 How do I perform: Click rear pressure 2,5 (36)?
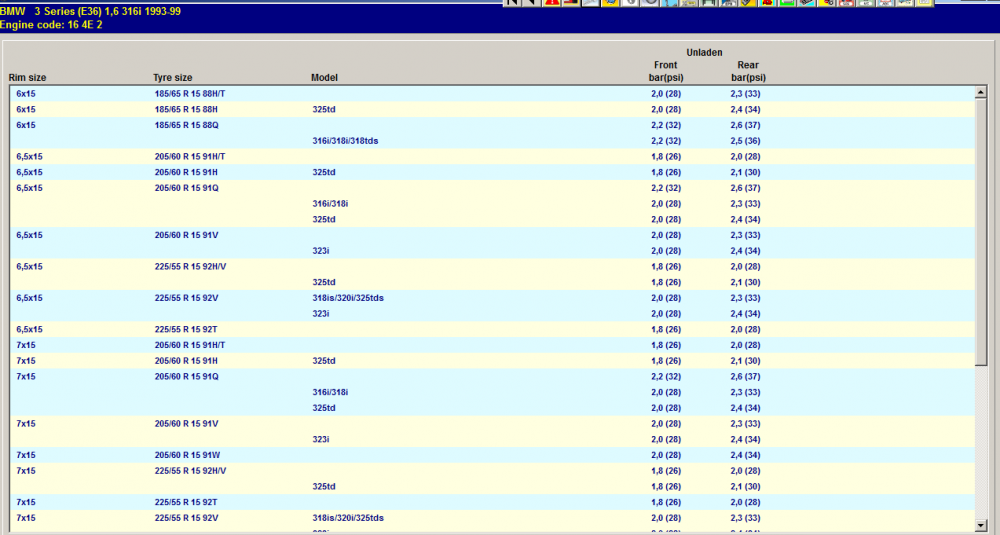[745, 141]
